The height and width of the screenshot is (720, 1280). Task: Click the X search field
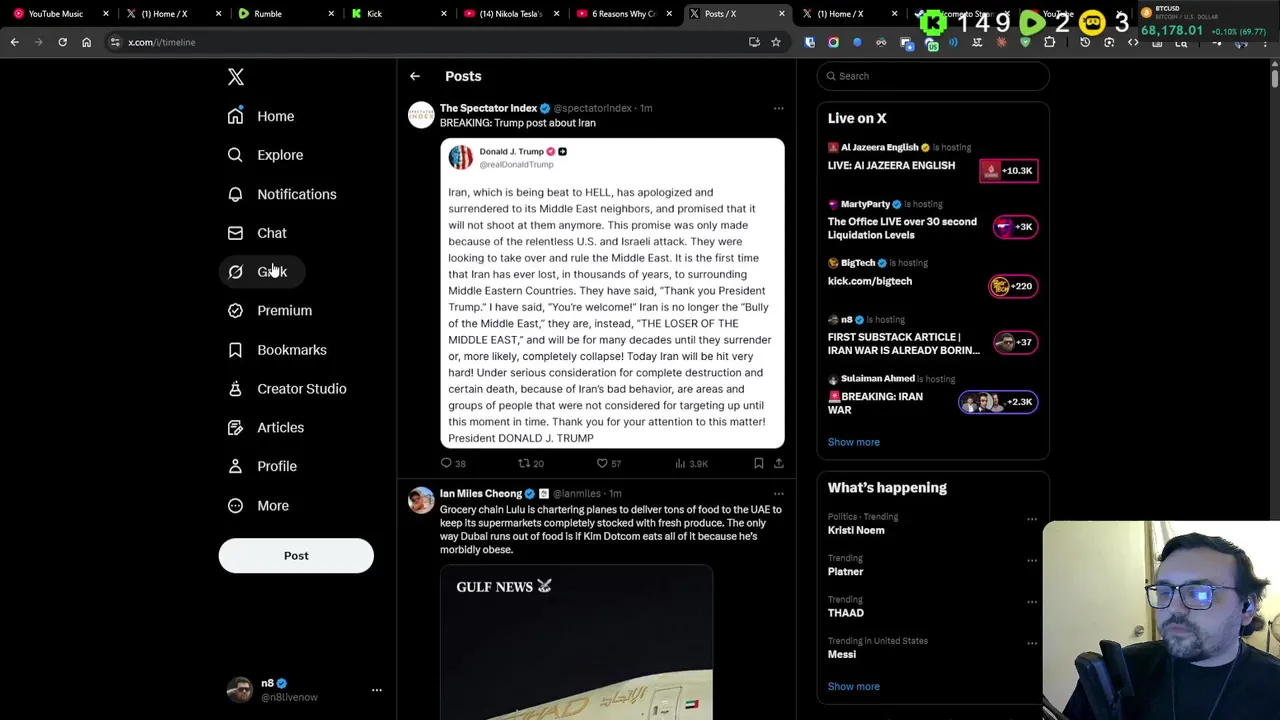pyautogui.click(x=932, y=76)
